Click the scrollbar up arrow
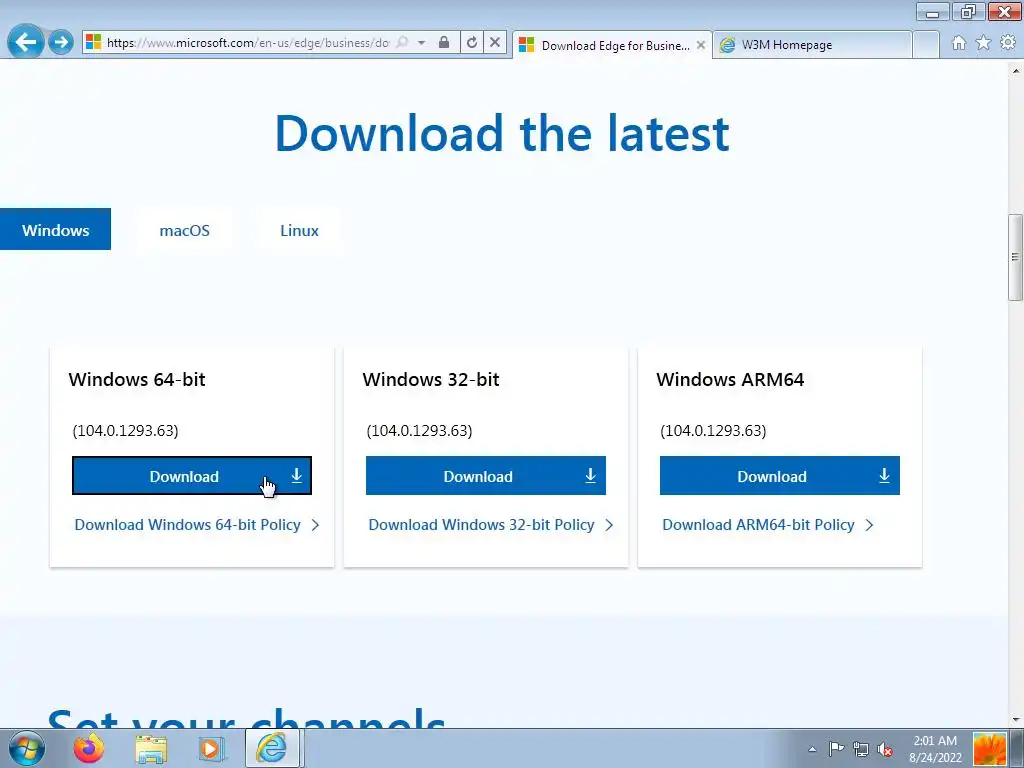 (x=1016, y=69)
